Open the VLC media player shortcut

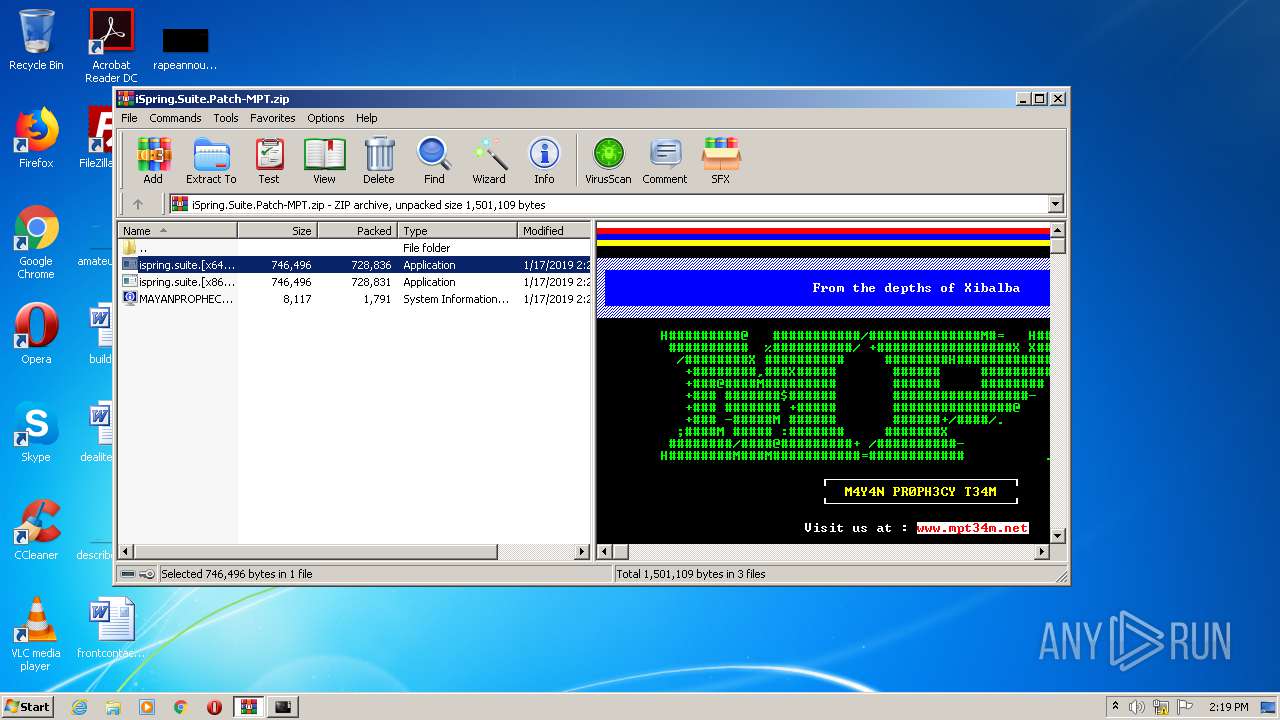[x=36, y=634]
